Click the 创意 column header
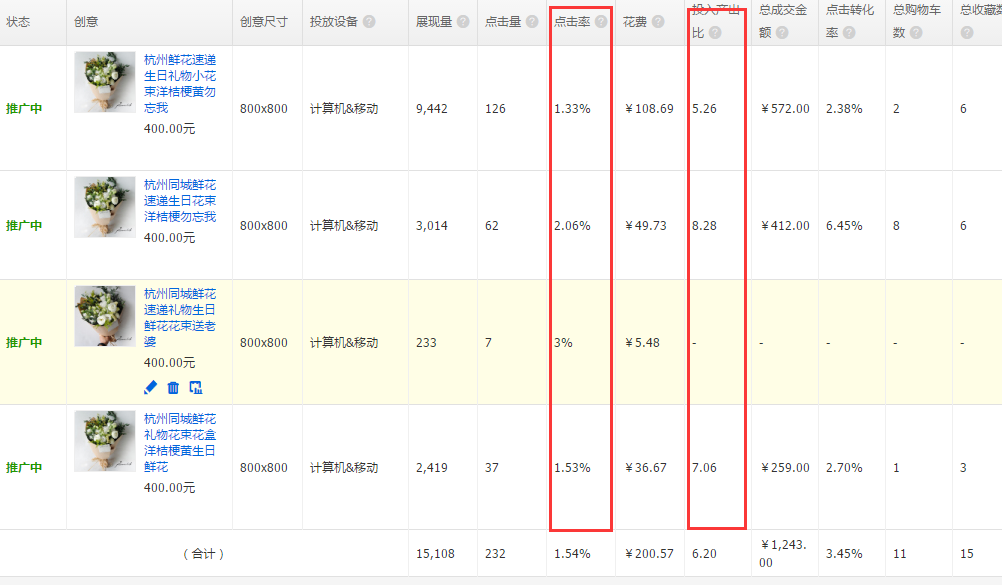 (x=86, y=22)
